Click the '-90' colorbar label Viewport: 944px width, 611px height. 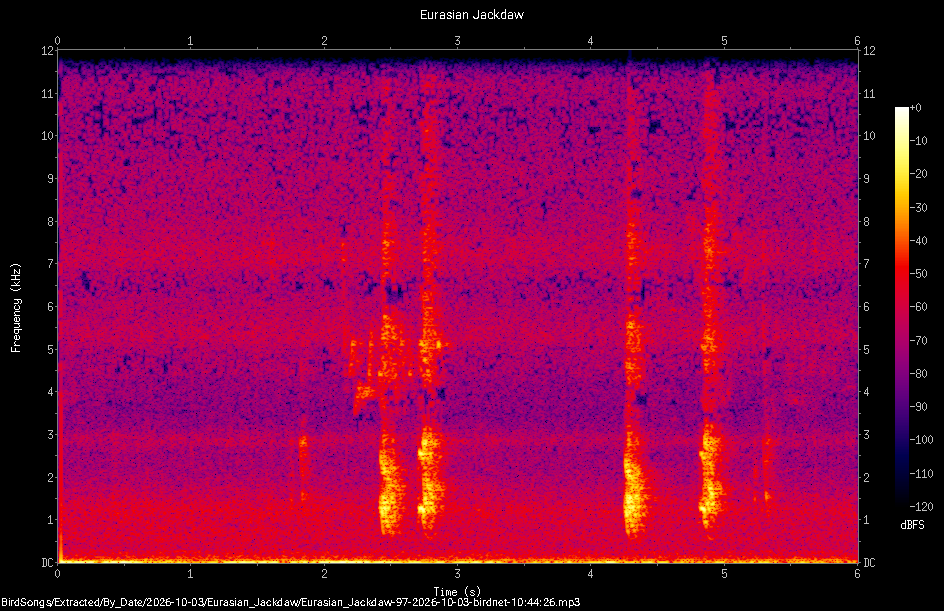918,407
